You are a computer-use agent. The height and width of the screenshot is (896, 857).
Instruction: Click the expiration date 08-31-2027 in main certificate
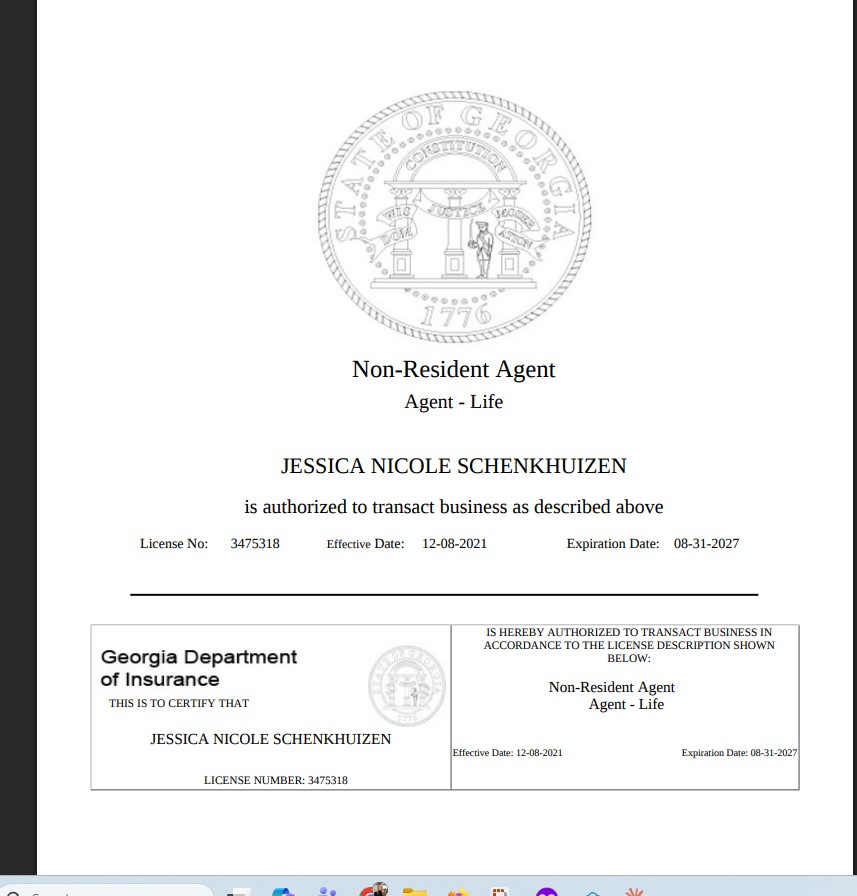pos(706,543)
